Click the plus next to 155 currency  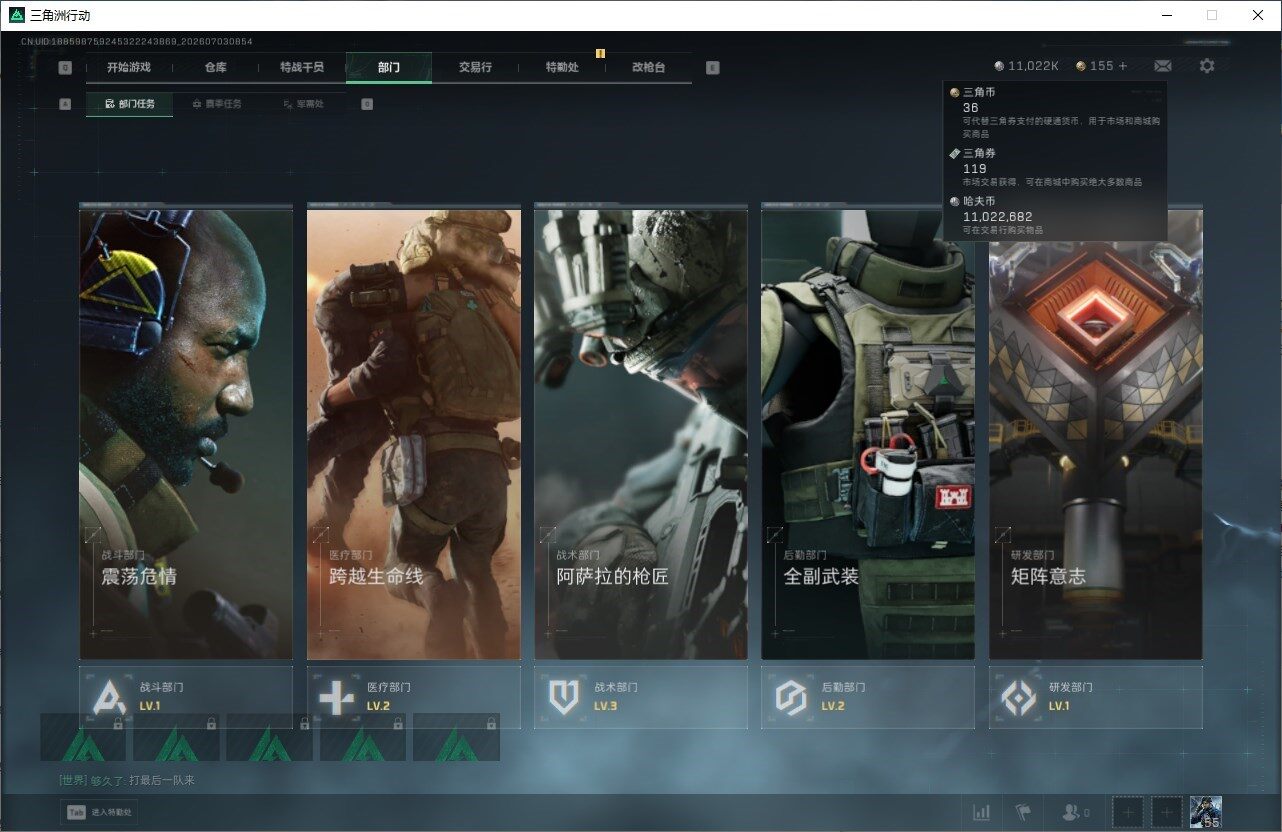[x=1123, y=66]
